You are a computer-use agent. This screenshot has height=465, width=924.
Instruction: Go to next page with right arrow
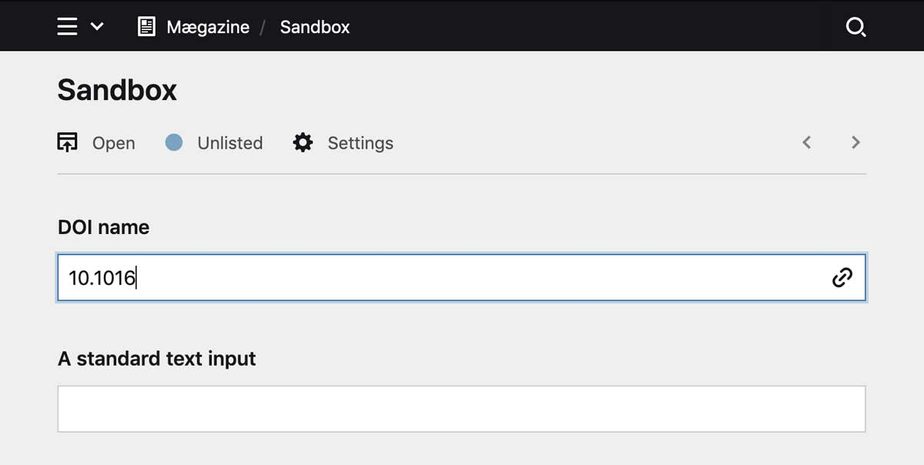coord(856,143)
